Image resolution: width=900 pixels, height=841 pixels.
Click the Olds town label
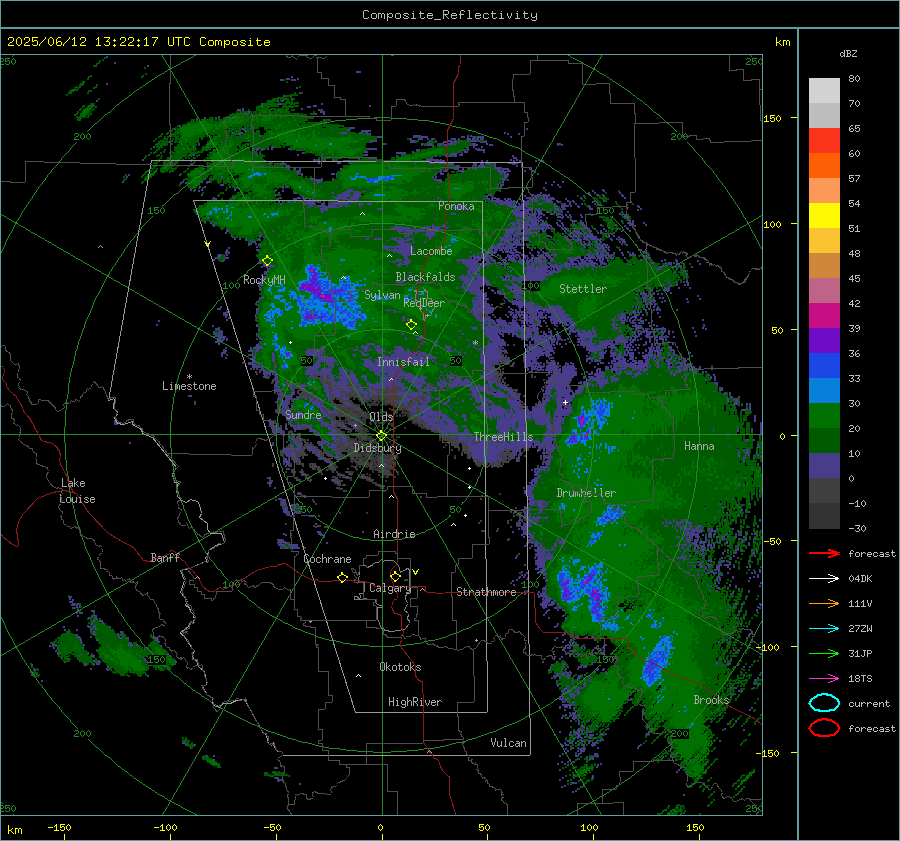(381, 417)
